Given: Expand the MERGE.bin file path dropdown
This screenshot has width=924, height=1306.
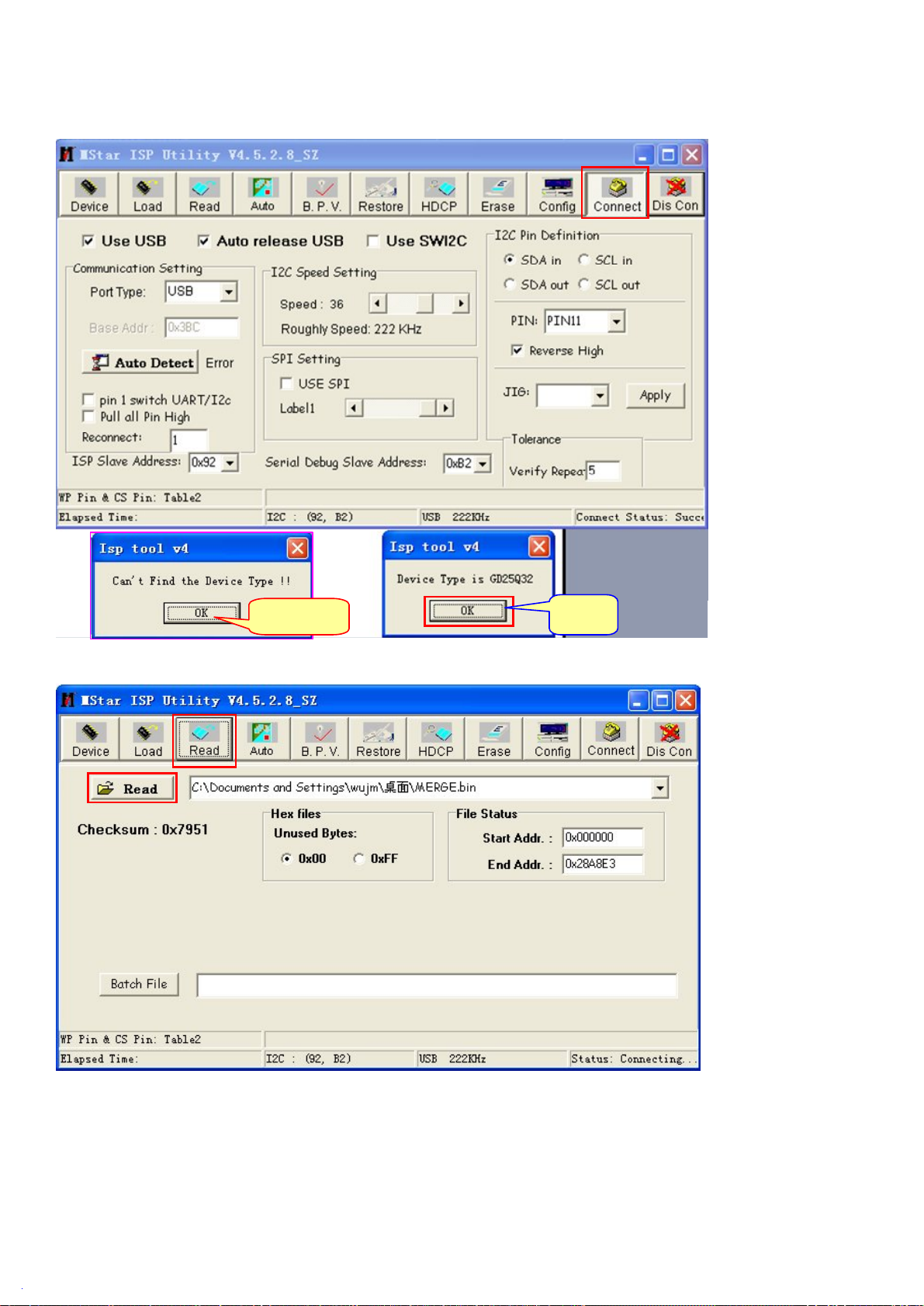Looking at the screenshot, I should 659,788.
